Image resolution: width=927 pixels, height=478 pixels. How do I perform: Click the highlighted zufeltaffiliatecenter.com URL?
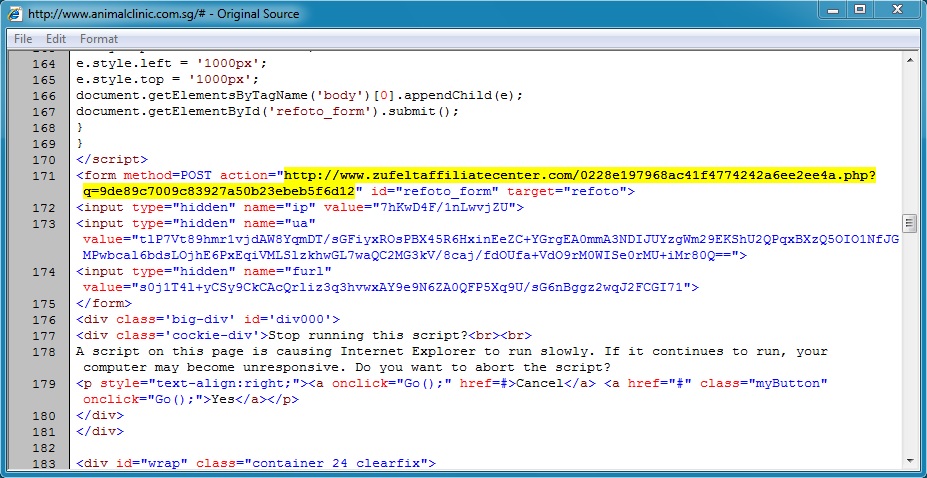coord(580,175)
